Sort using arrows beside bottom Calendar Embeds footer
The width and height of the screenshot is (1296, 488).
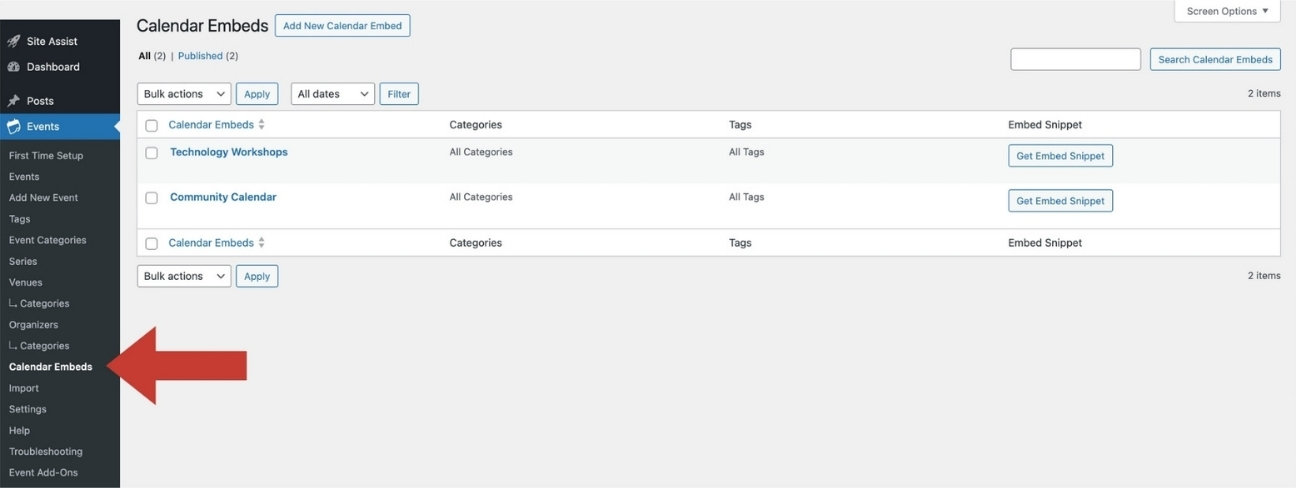click(262, 243)
